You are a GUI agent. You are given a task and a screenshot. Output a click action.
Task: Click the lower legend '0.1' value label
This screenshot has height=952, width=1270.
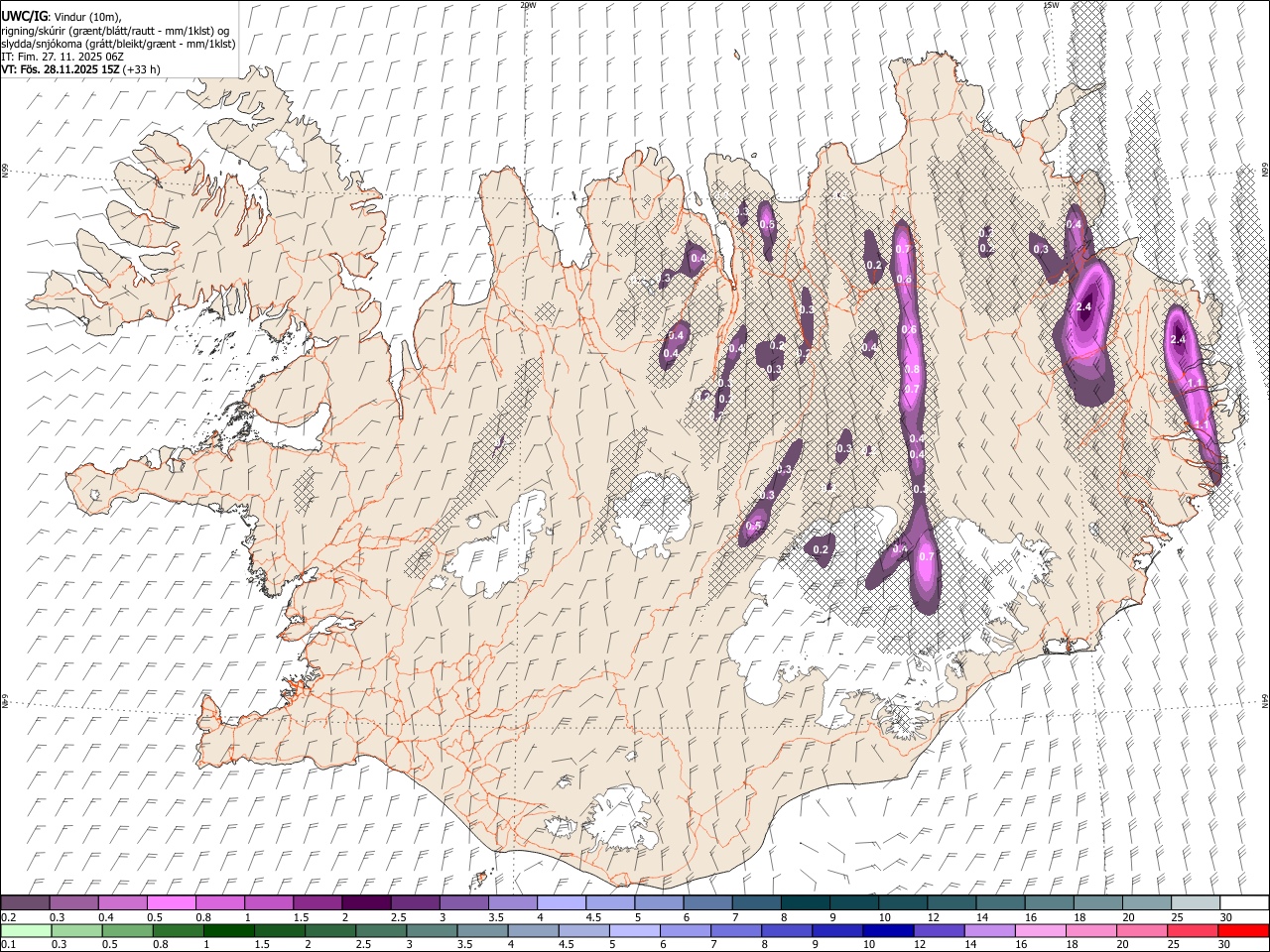[8, 945]
